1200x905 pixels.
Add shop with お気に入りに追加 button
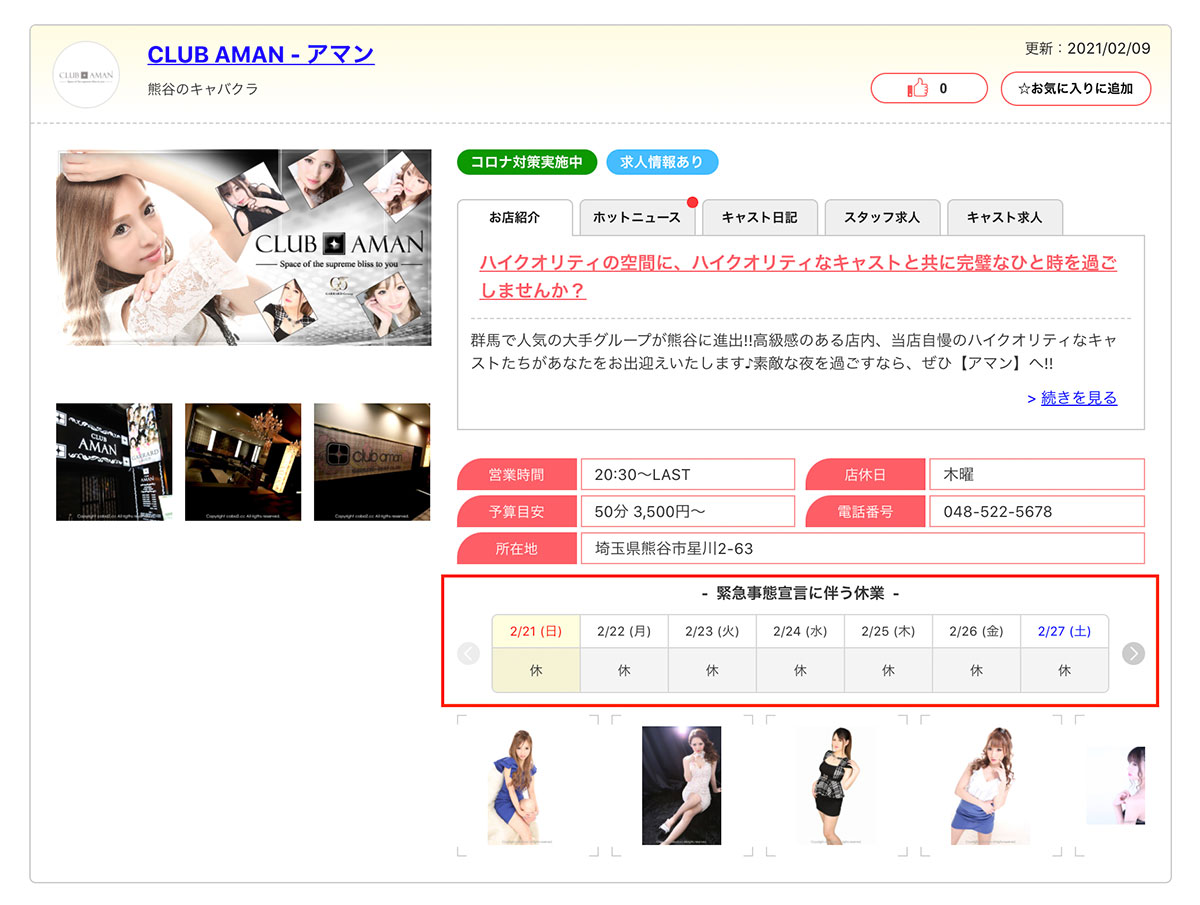1075,89
